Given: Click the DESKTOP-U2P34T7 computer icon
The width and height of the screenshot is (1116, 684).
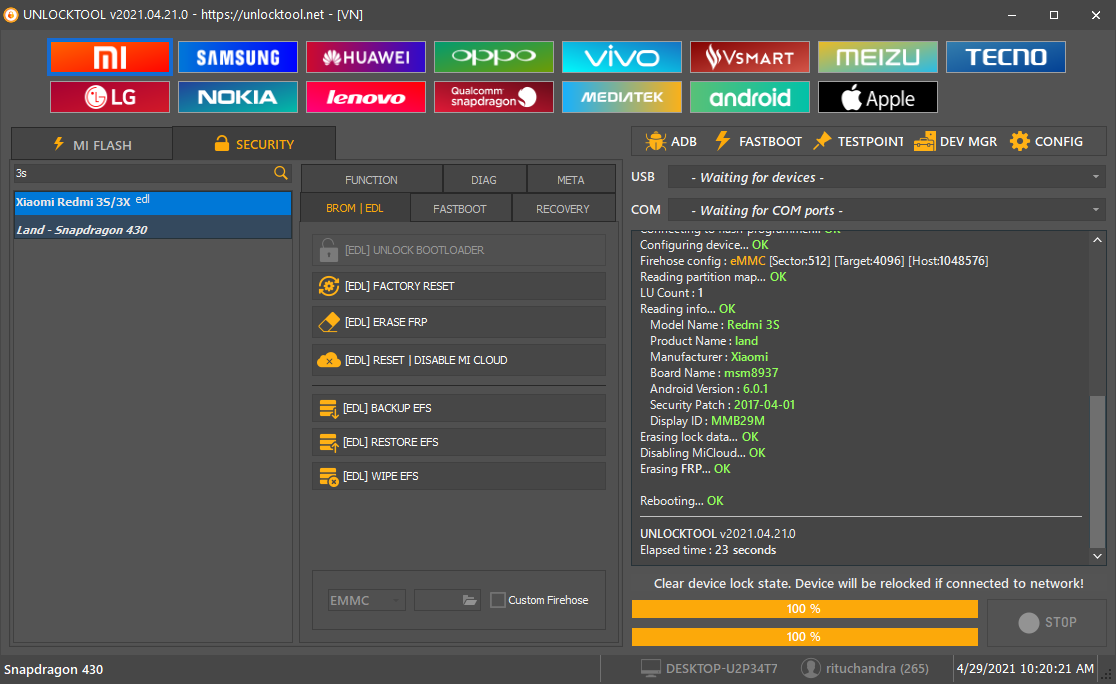Looking at the screenshot, I should coord(651,668).
